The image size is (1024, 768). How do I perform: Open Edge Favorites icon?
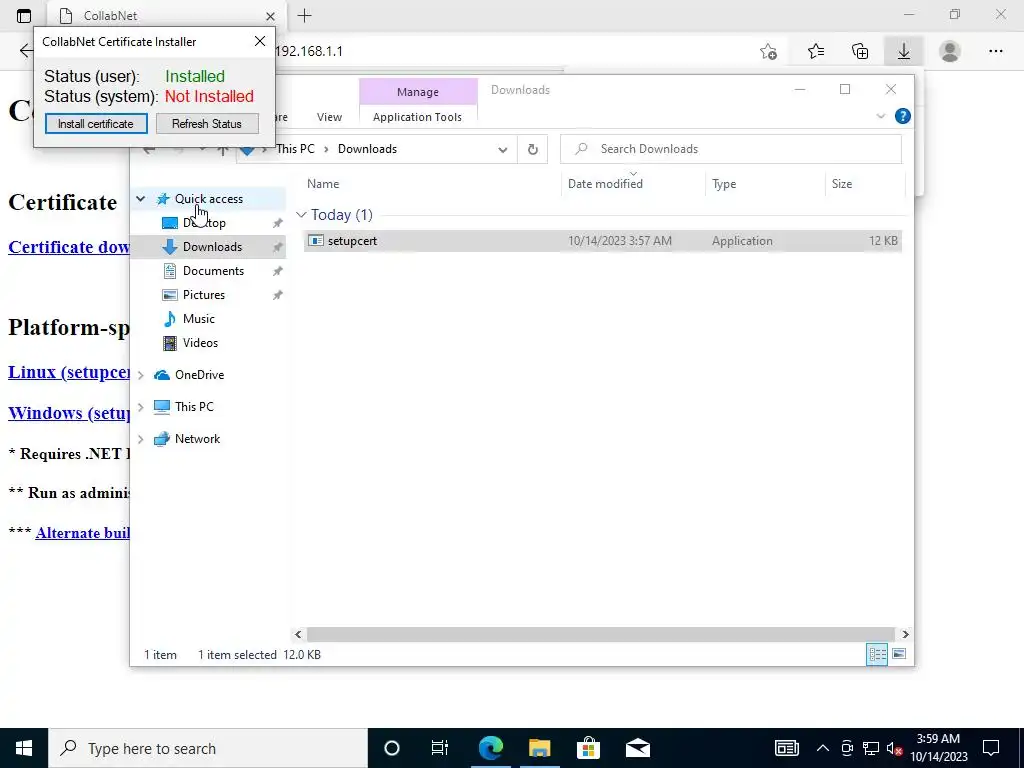click(816, 51)
